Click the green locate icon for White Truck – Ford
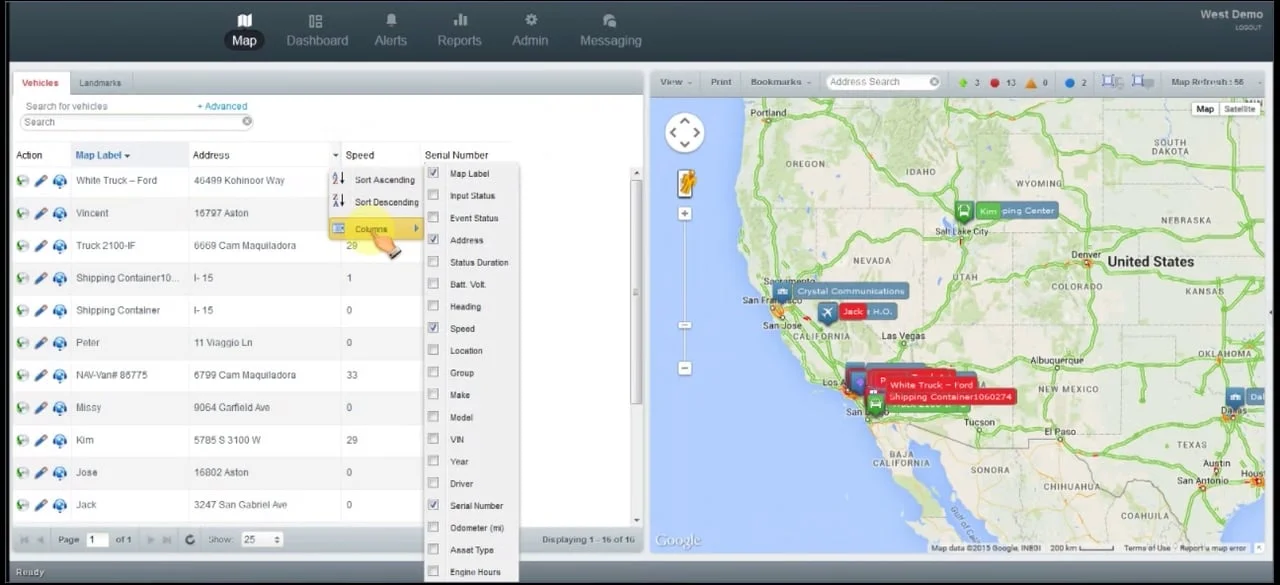This screenshot has width=1280, height=585. pyautogui.click(x=22, y=181)
